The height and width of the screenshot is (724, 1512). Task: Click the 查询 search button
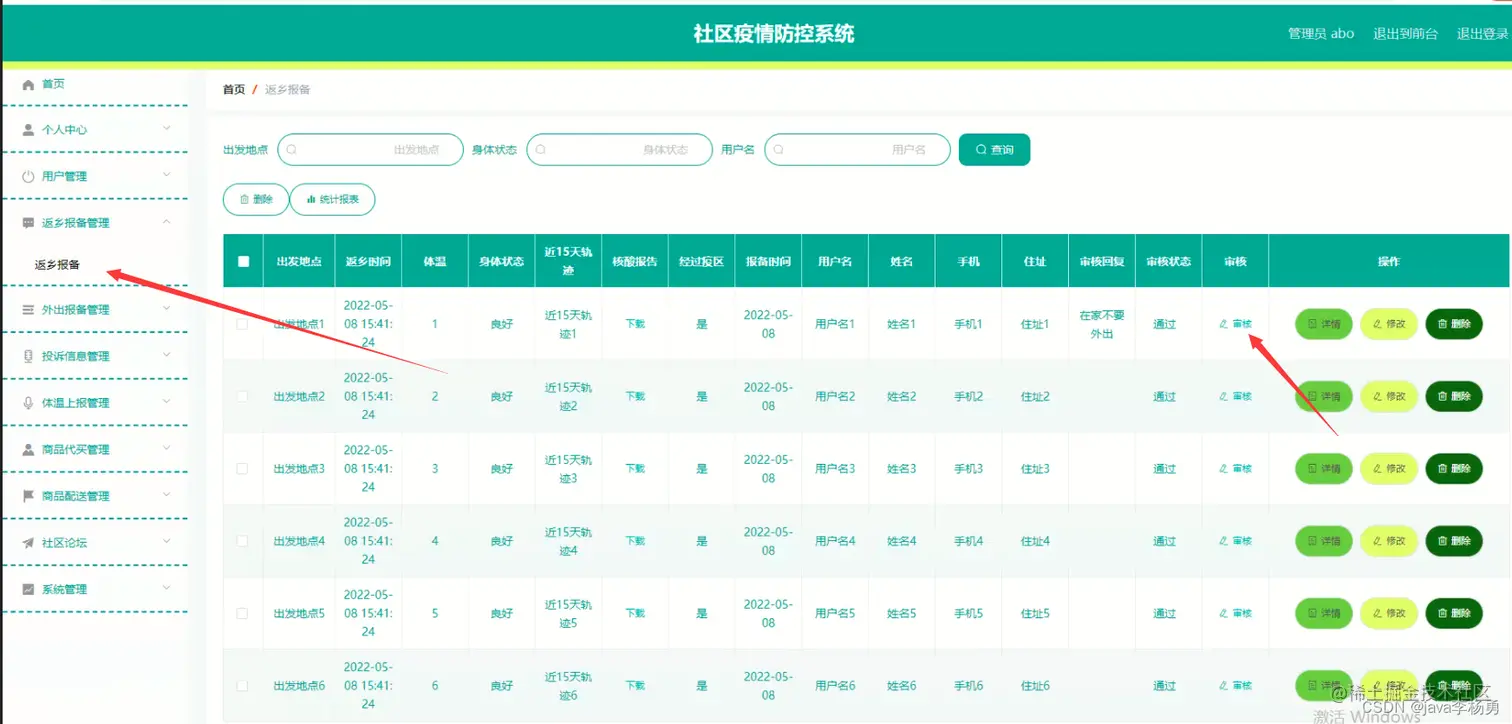click(994, 150)
